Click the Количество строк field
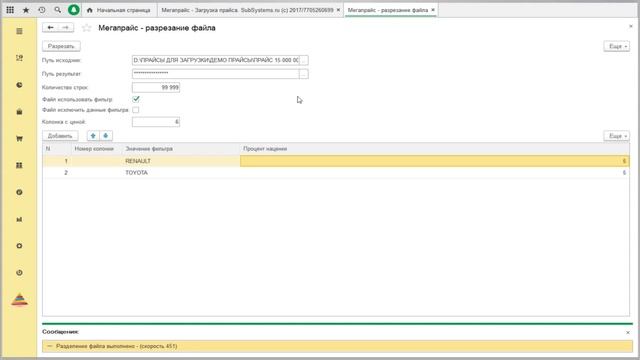Image resolution: width=640 pixels, height=360 pixels. [x=156, y=87]
